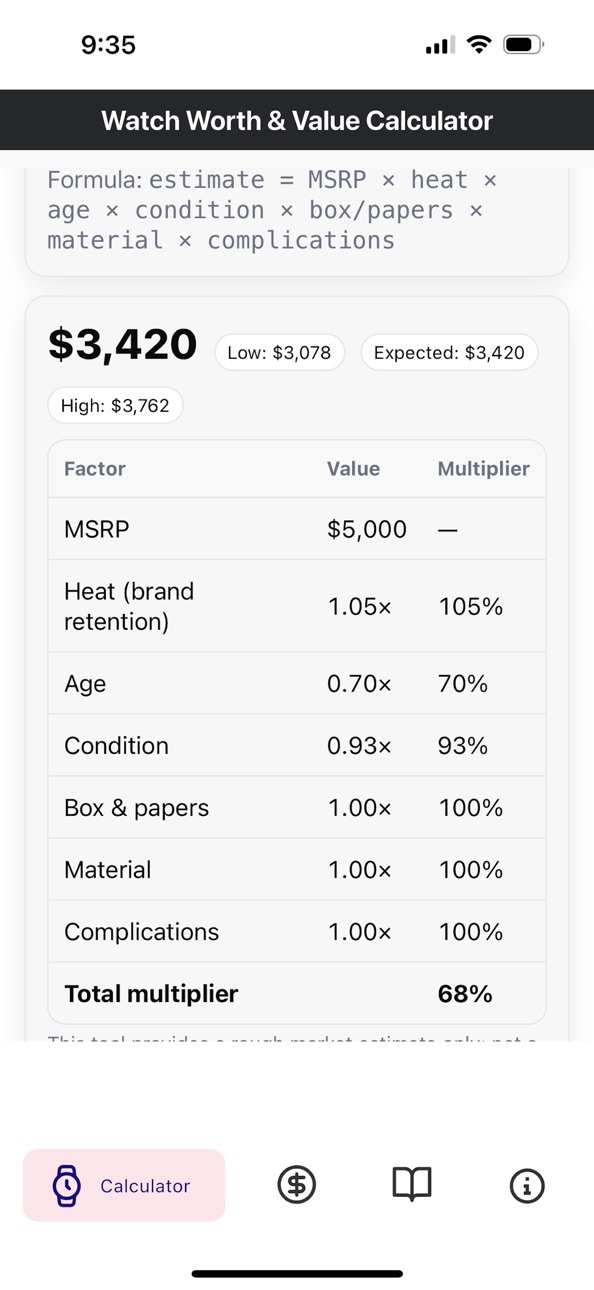Tap the Watch Worth & Value Calculator header

click(x=297, y=121)
